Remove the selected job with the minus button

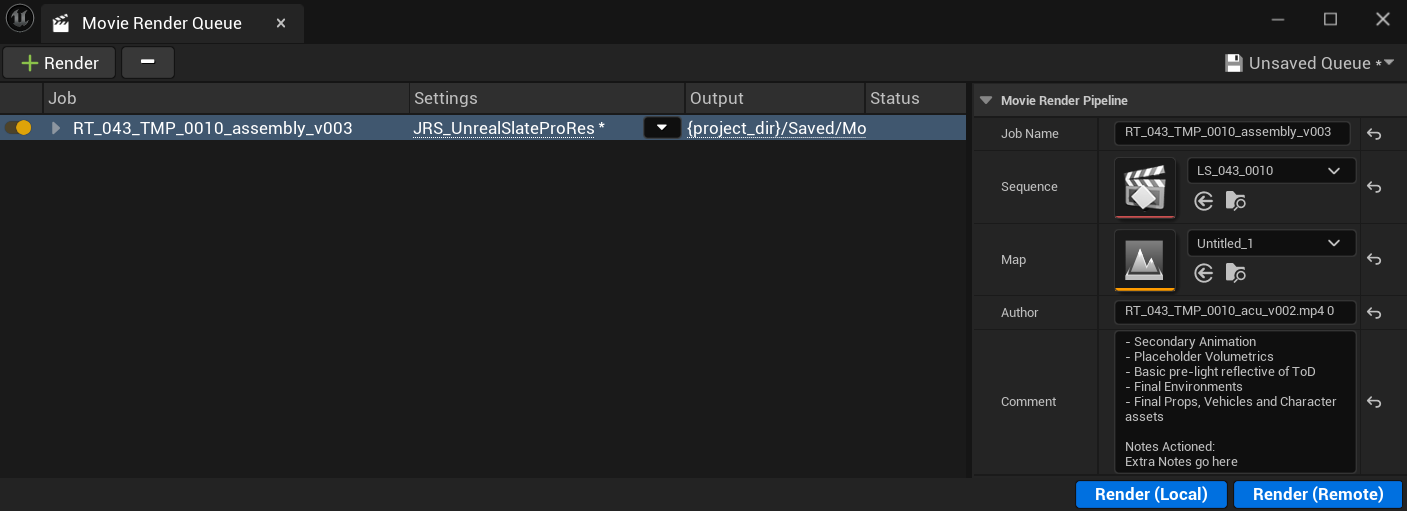coord(148,63)
